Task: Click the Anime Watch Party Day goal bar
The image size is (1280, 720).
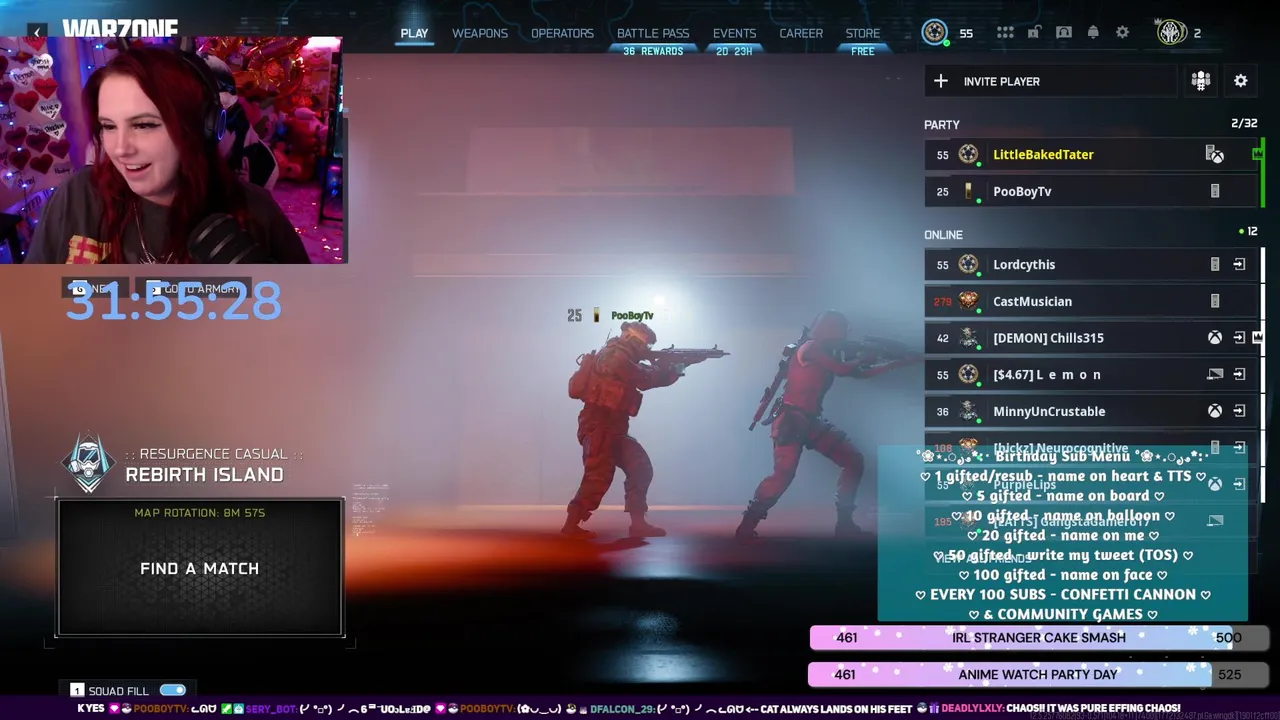Action: click(x=1038, y=674)
